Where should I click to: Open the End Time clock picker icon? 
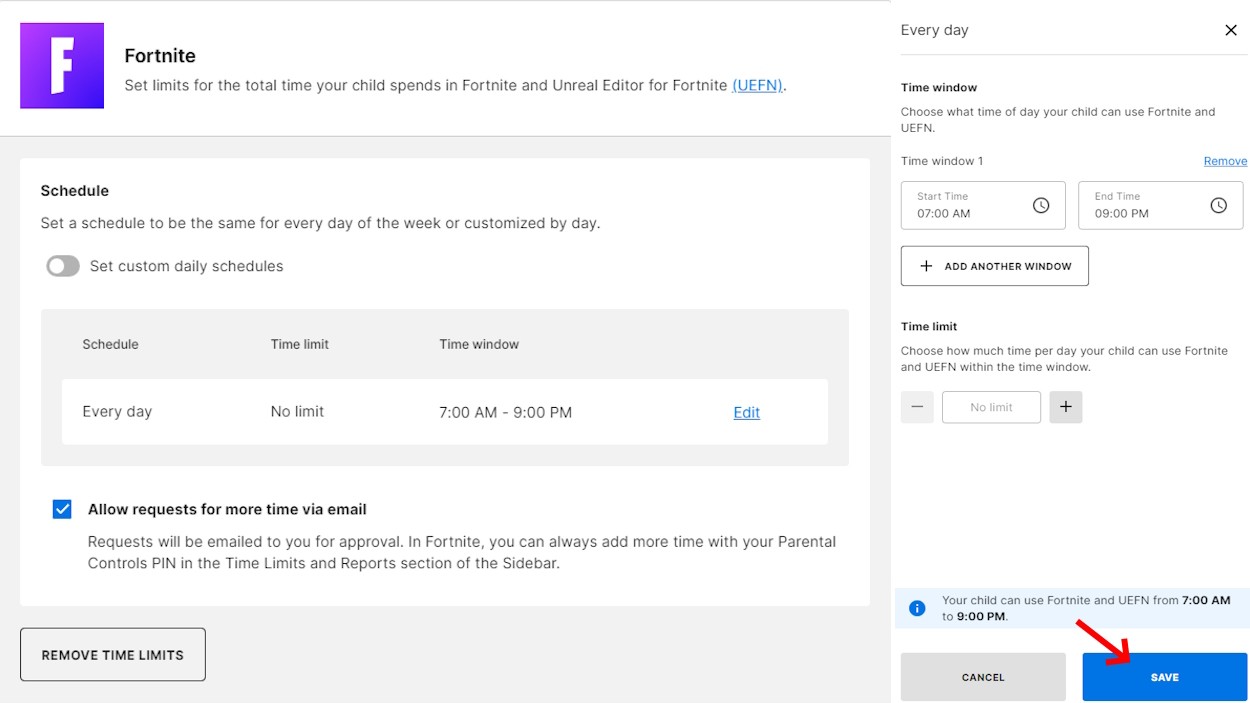(x=1218, y=205)
